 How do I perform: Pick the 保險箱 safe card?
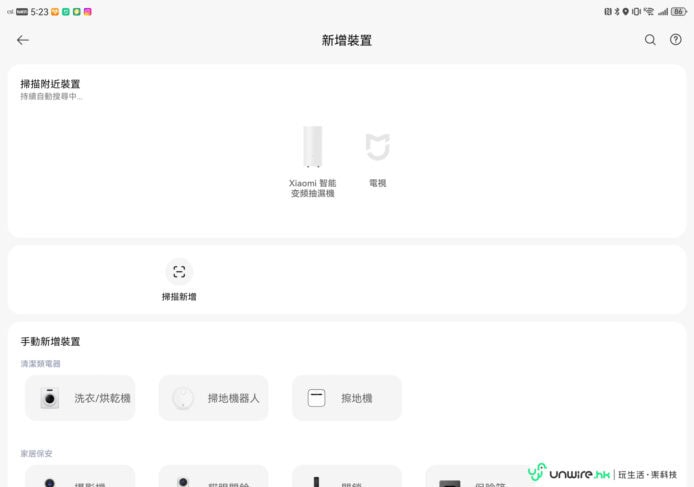coord(470,478)
